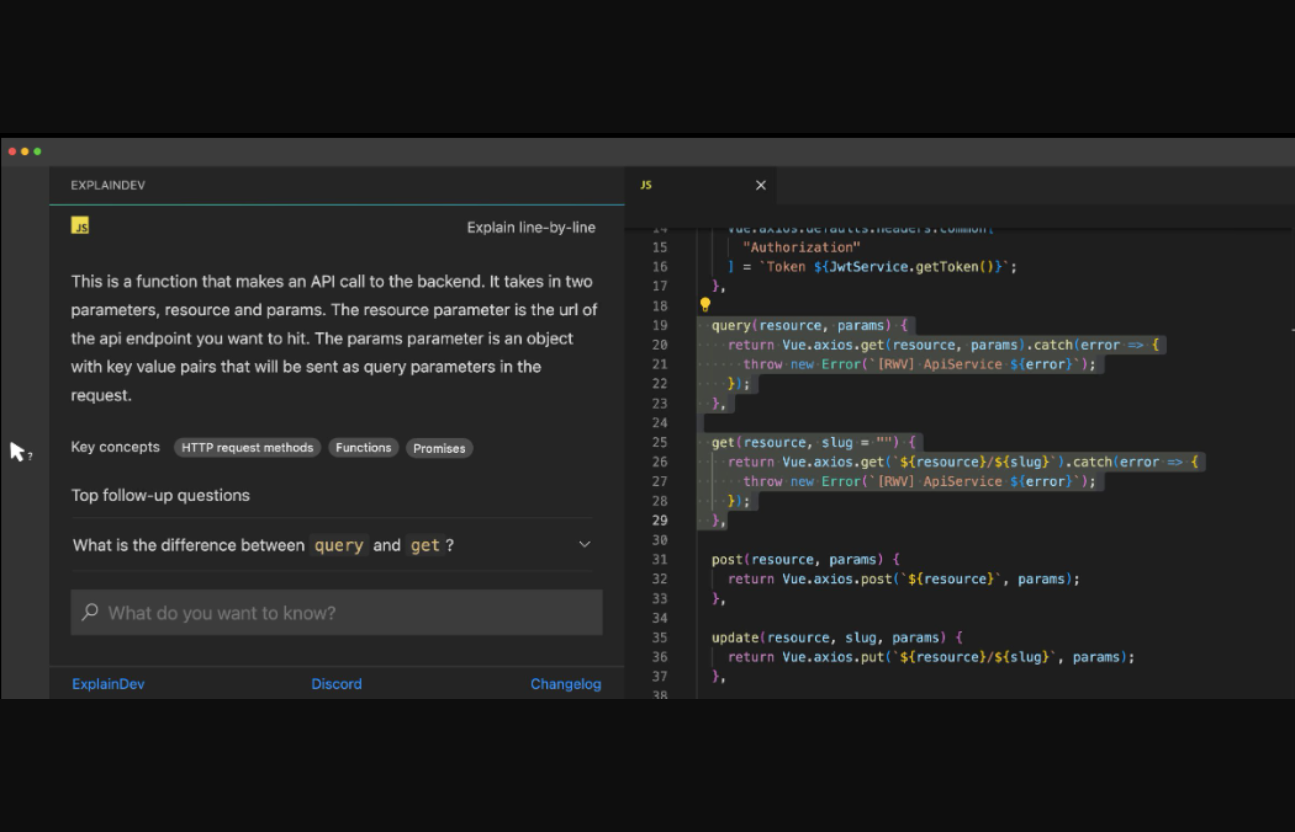Click the JS file icon on editor tab

coord(646,185)
